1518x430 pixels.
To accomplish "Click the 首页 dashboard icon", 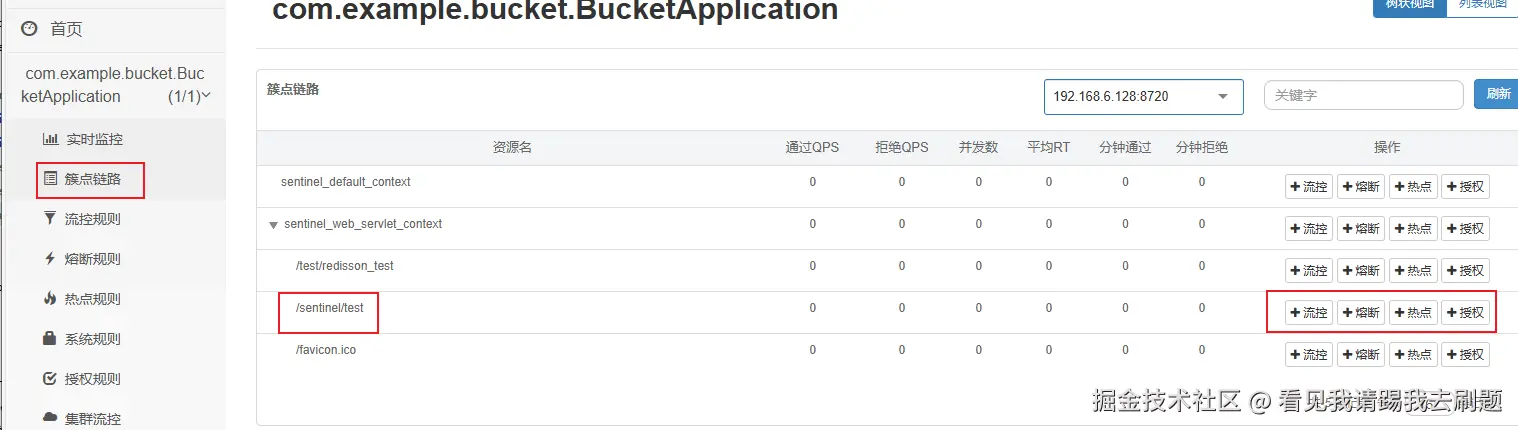I will click(x=29, y=29).
